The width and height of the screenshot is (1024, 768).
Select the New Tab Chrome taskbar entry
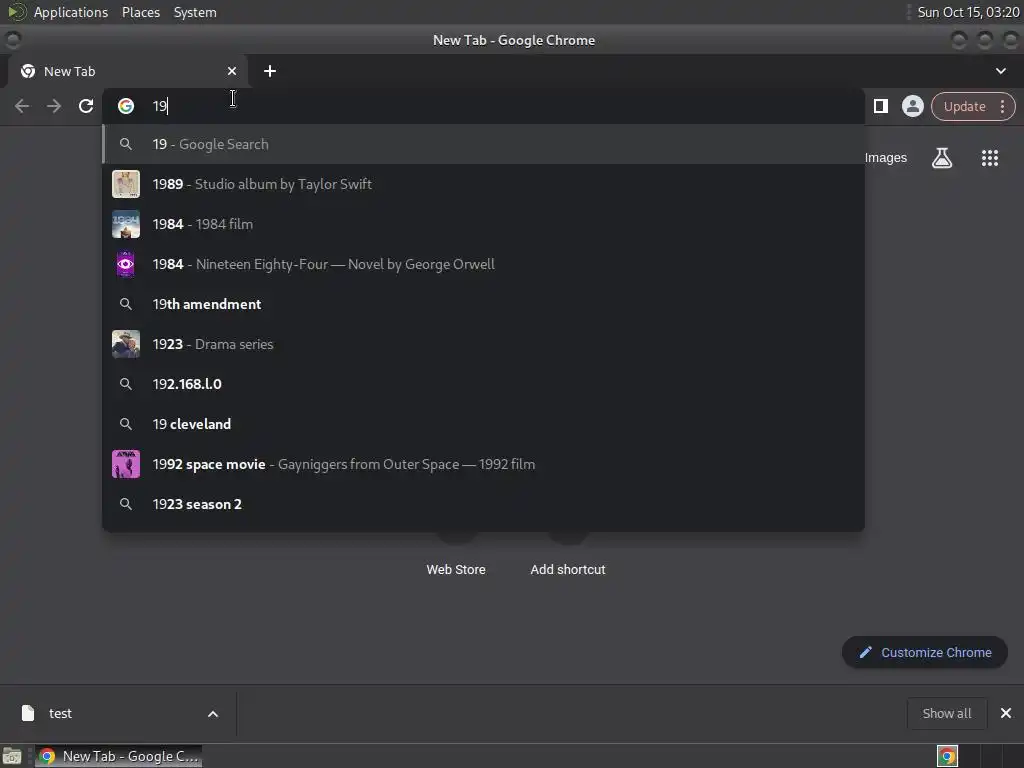[118, 756]
